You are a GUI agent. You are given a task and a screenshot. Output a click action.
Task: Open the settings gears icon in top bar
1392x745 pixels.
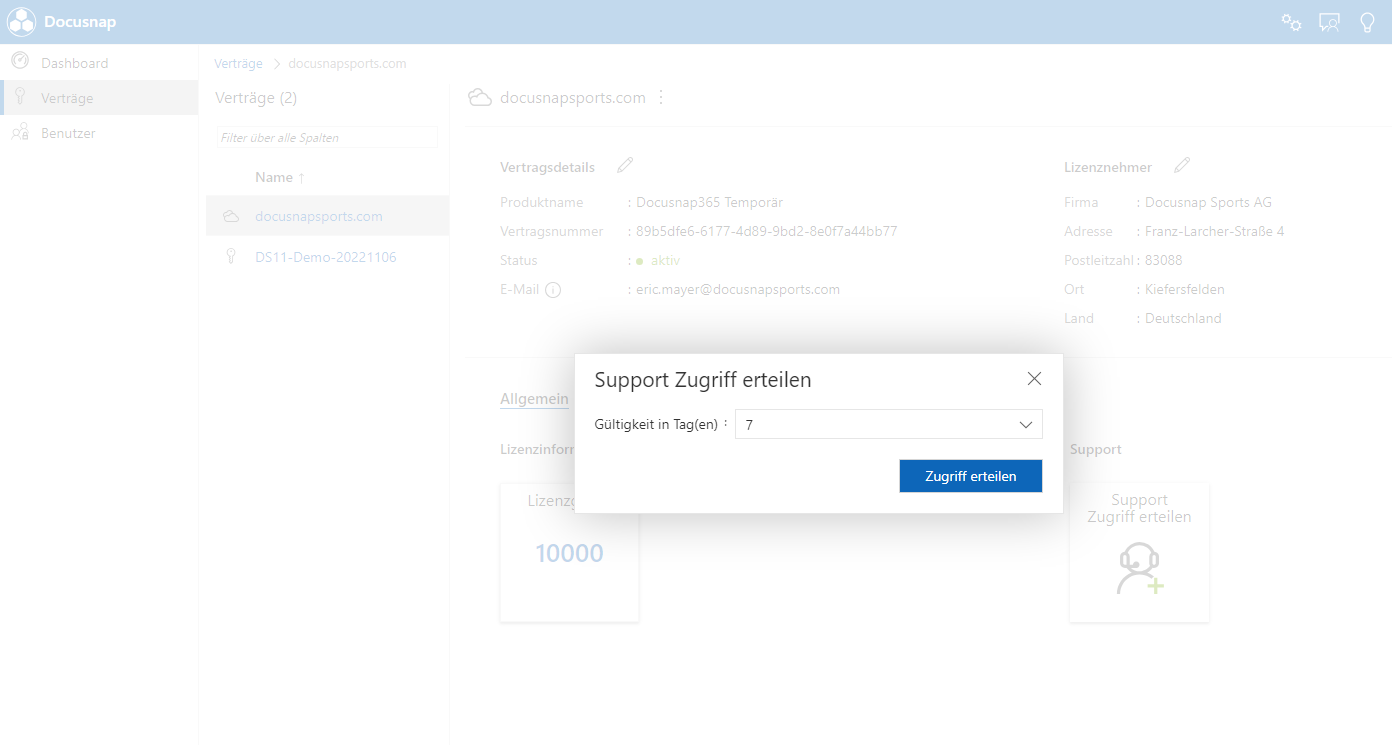pyautogui.click(x=1291, y=21)
